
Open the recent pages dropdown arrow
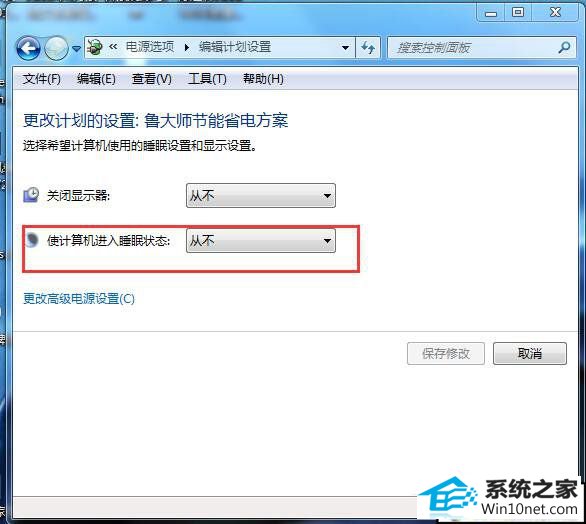click(76, 49)
